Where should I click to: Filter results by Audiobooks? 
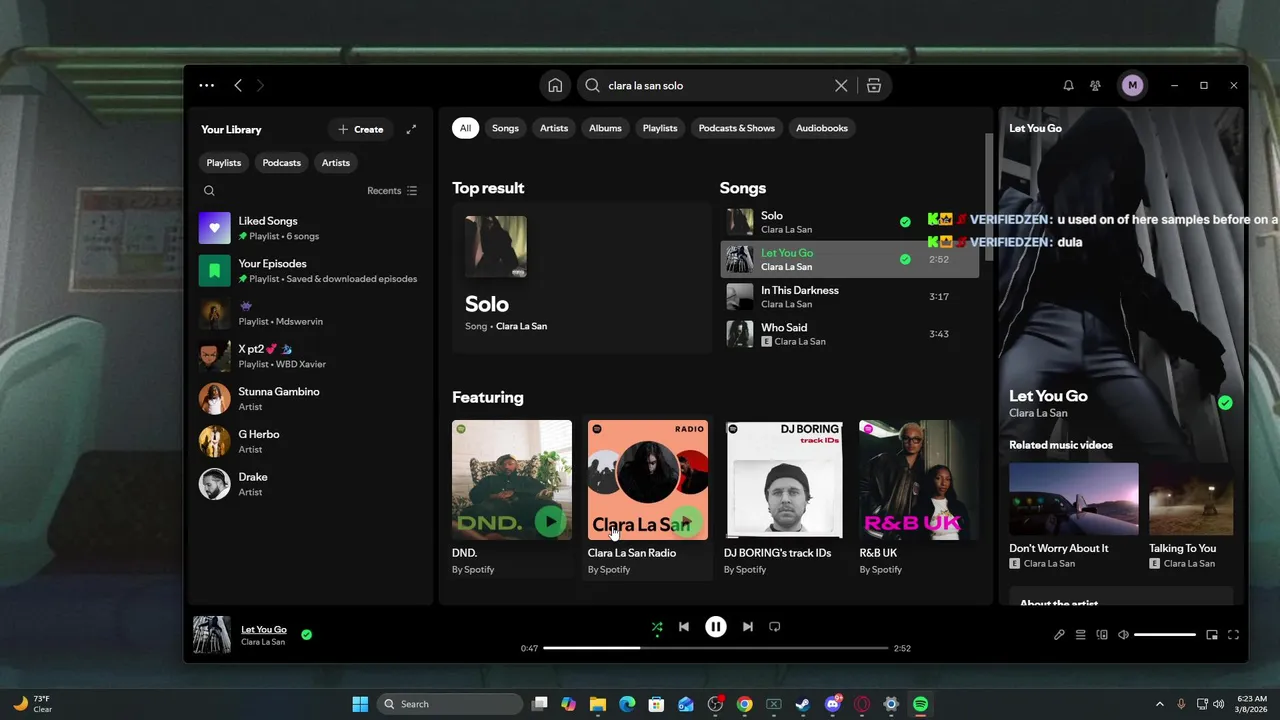[x=822, y=128]
